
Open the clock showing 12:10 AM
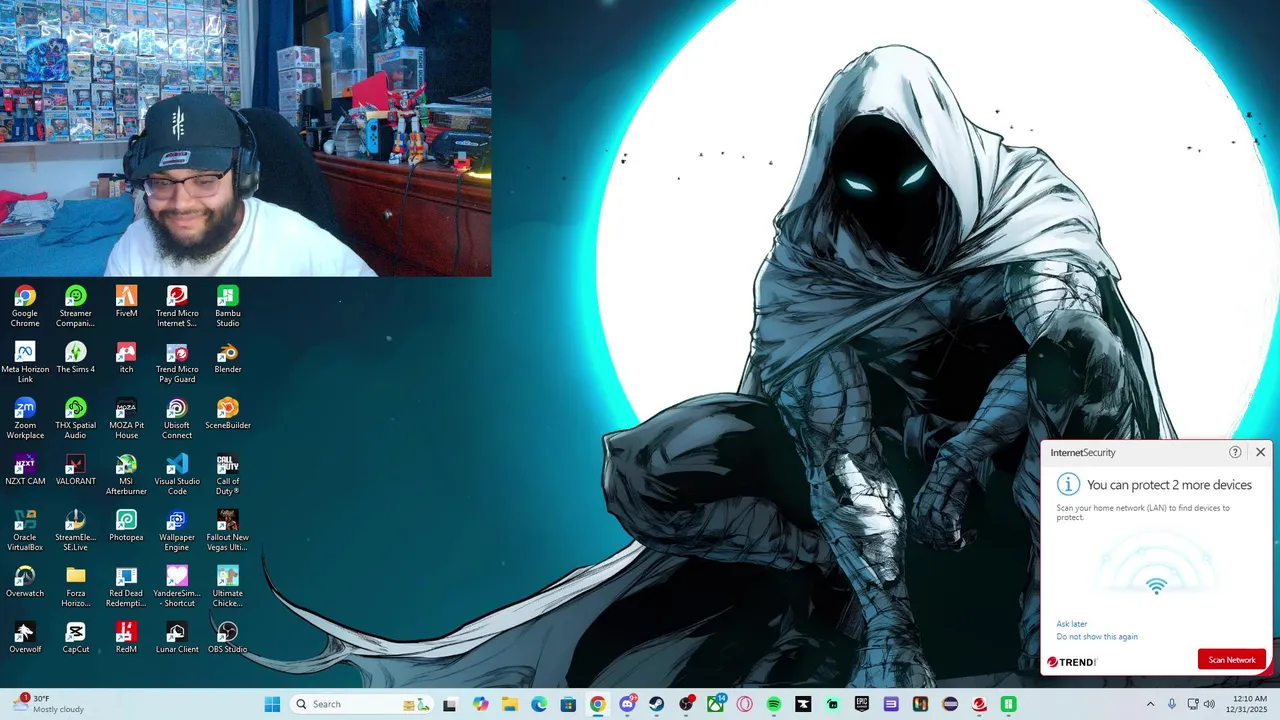click(x=1247, y=704)
